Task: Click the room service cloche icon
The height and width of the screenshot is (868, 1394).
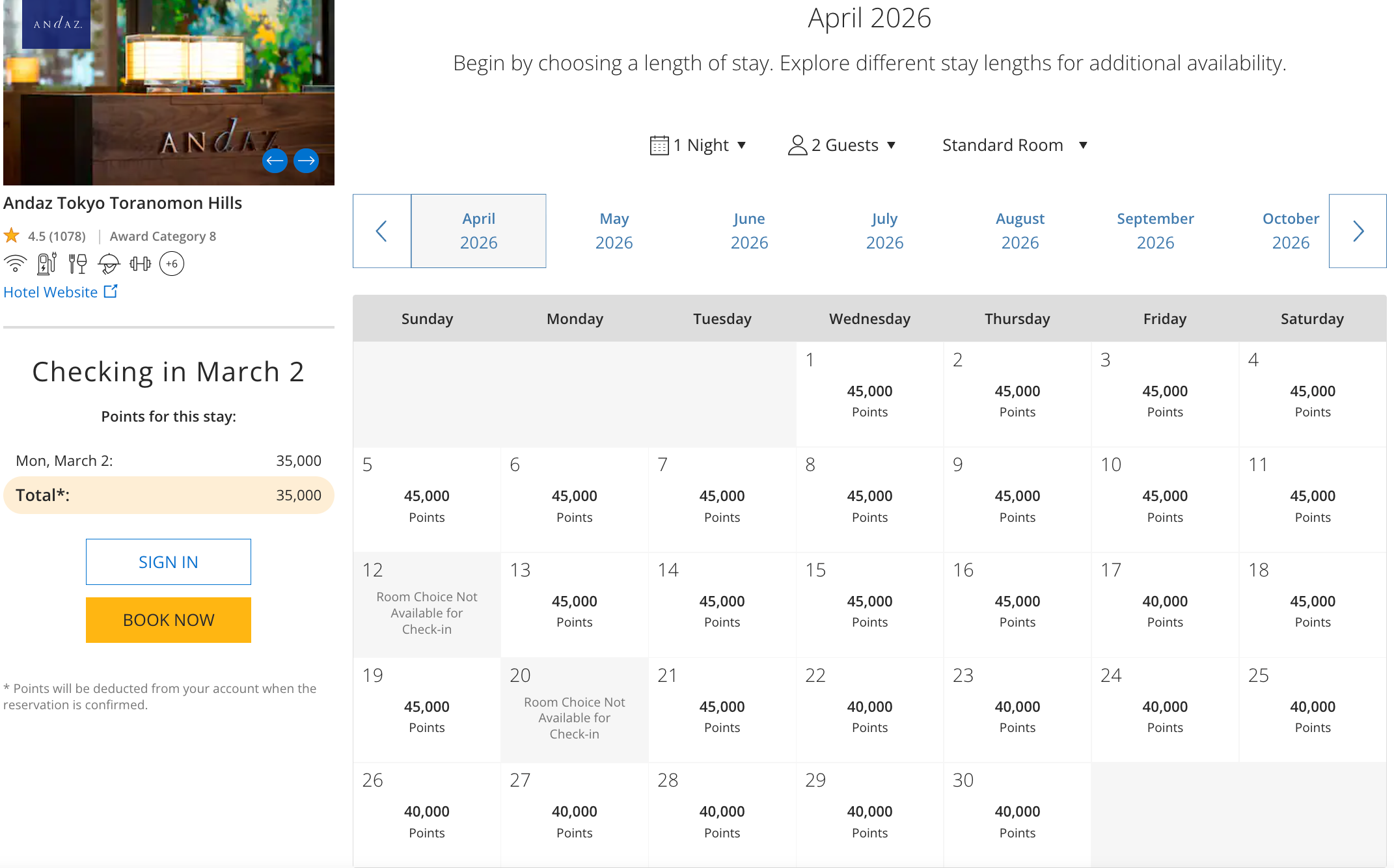Action: (x=109, y=264)
